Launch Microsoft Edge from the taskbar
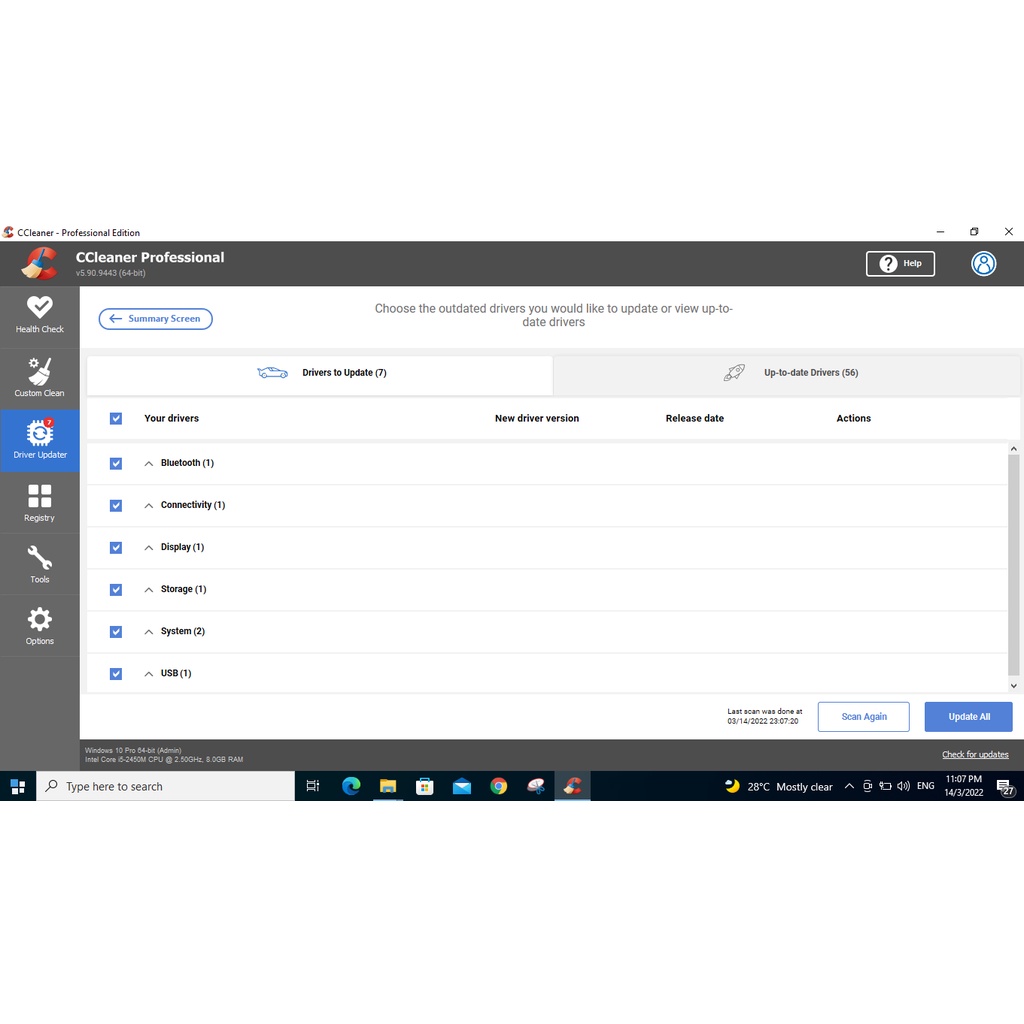This screenshot has width=1024, height=1024. (x=351, y=786)
